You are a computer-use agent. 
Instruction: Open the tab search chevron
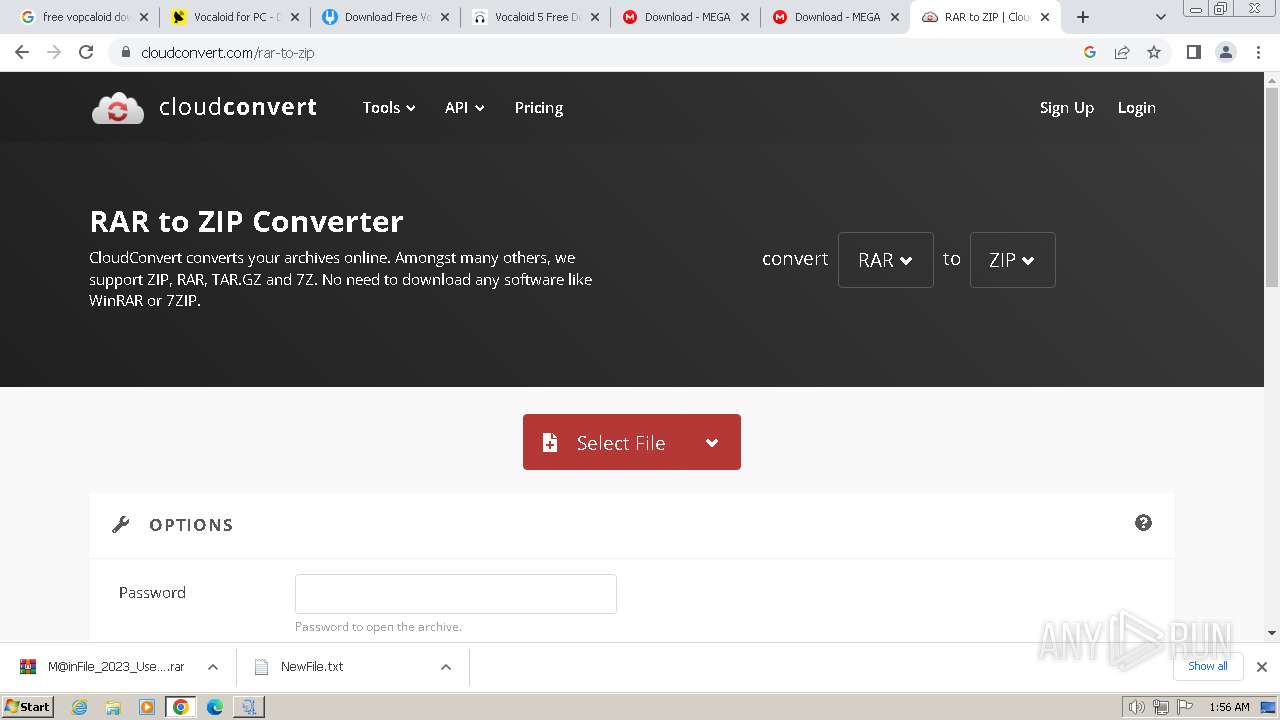pyautogui.click(x=1161, y=17)
